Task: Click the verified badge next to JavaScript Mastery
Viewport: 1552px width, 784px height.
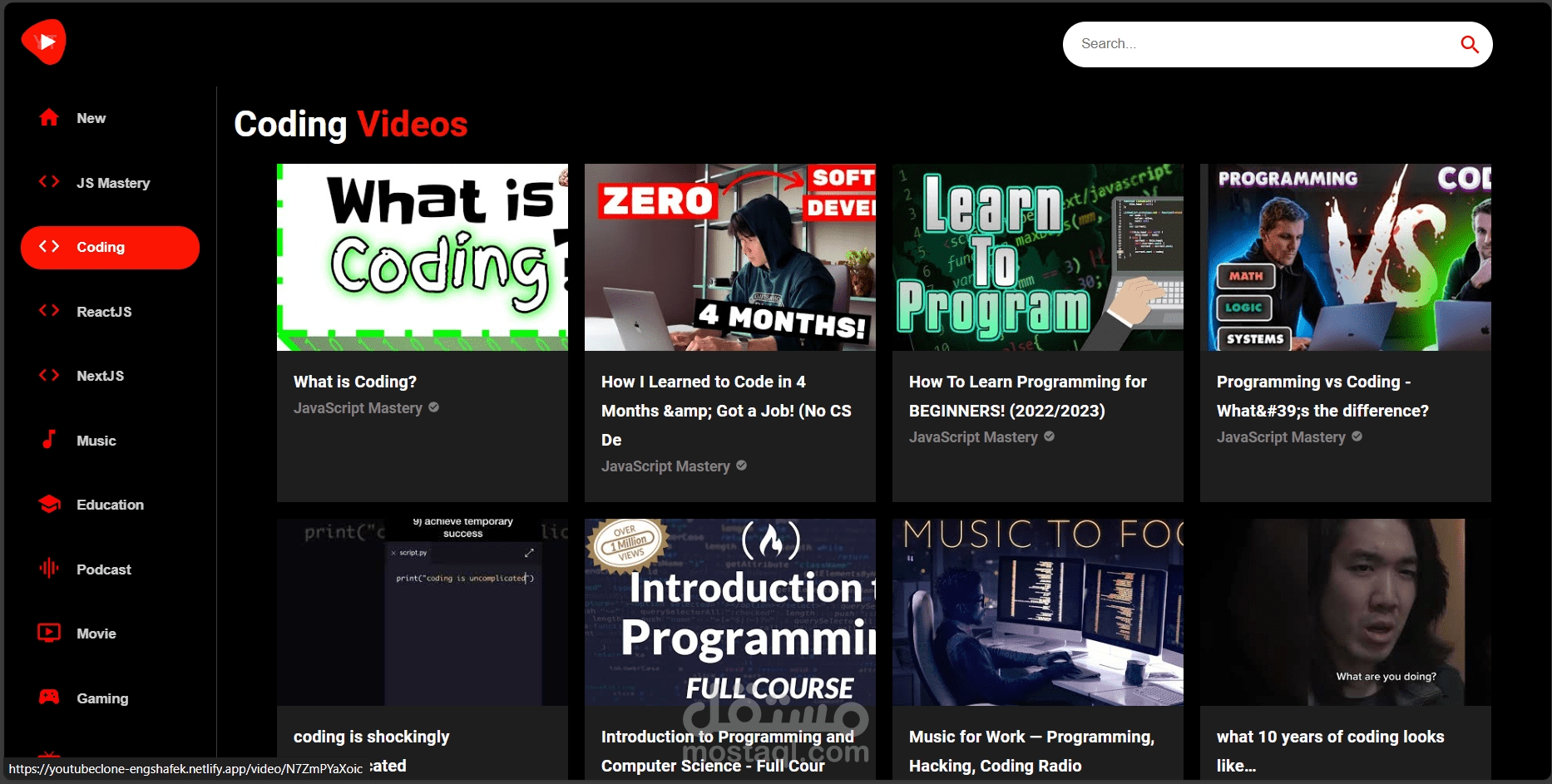Action: click(434, 408)
